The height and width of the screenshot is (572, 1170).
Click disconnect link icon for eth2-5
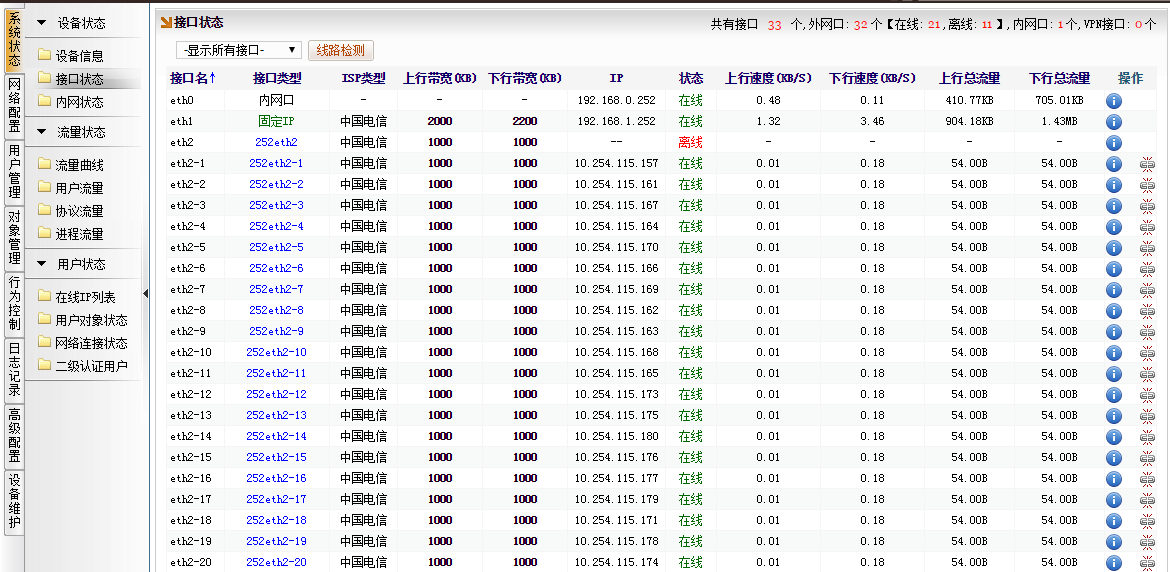tap(1147, 248)
